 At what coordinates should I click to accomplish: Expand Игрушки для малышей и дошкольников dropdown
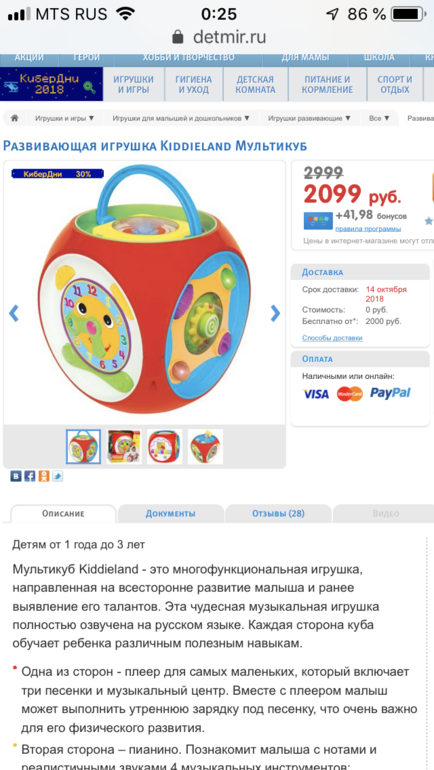click(181, 118)
